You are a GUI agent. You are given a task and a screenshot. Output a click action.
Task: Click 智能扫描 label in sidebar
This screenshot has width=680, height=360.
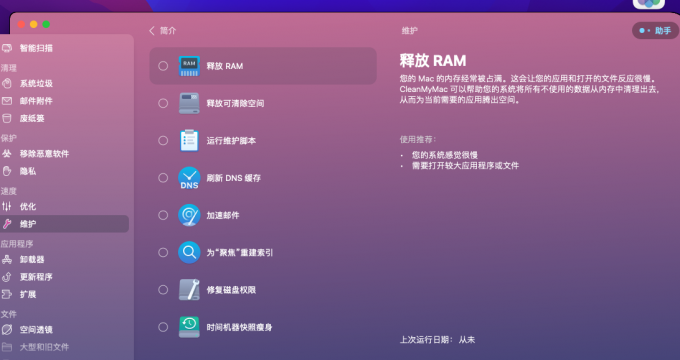[36, 48]
